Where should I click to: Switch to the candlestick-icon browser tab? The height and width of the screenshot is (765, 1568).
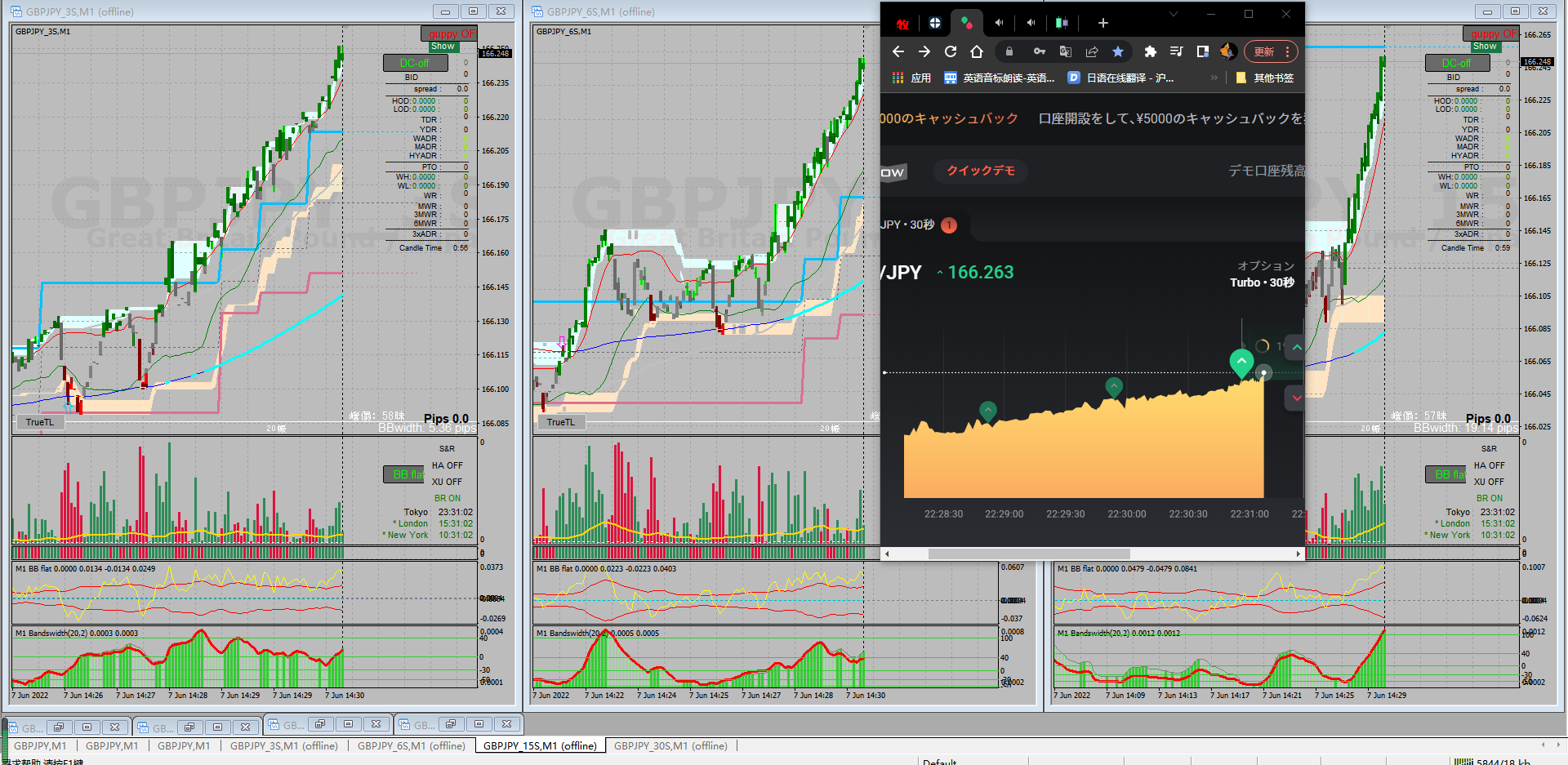1061,23
